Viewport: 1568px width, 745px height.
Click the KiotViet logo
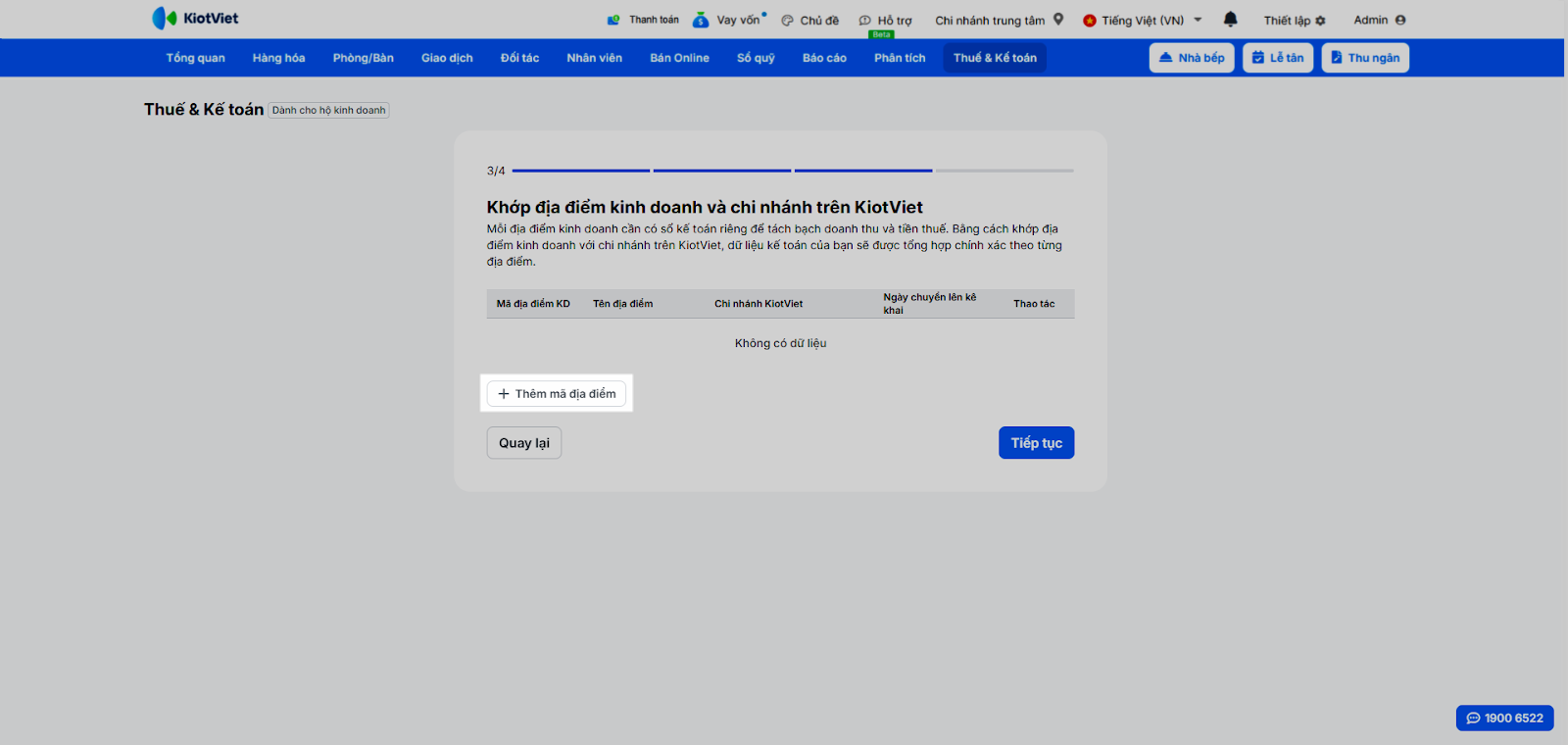(195, 19)
